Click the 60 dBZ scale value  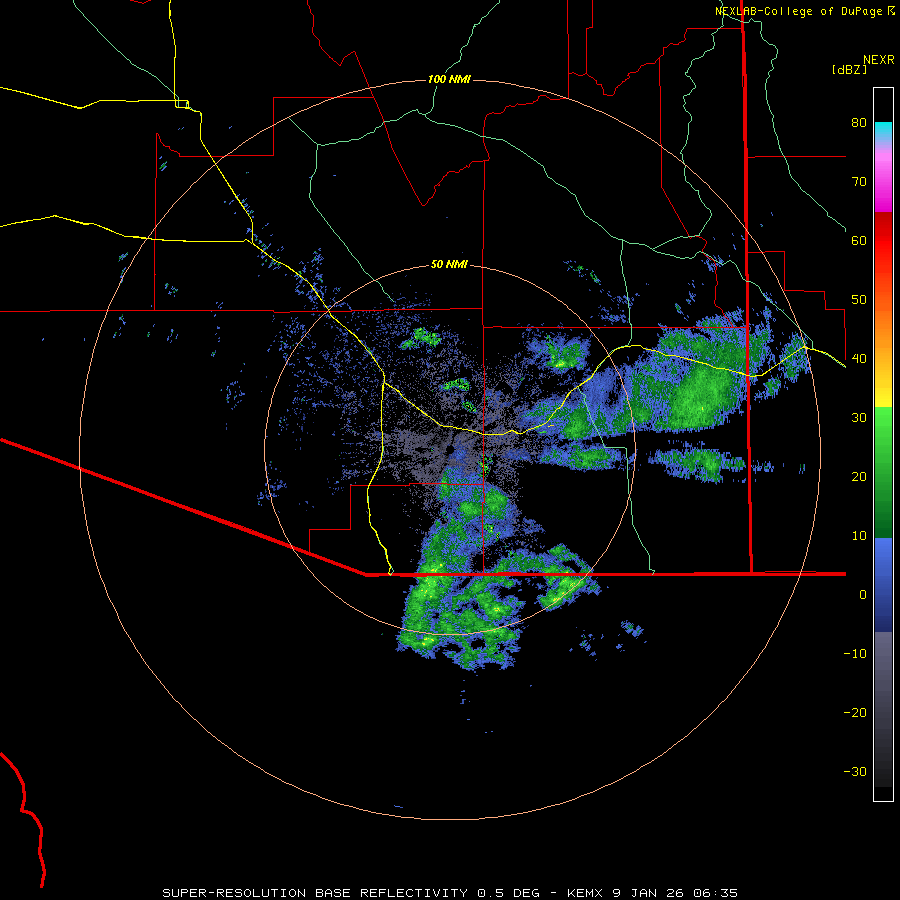coord(859,240)
